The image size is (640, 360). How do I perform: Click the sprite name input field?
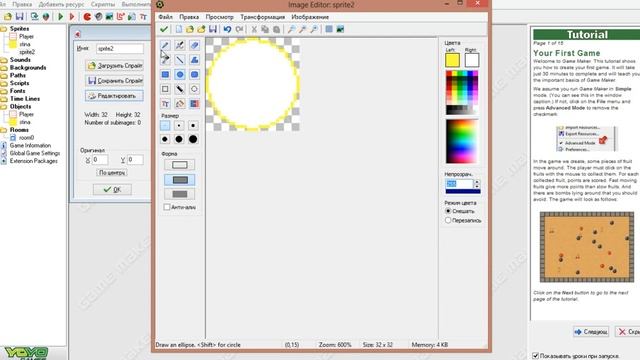click(x=120, y=49)
